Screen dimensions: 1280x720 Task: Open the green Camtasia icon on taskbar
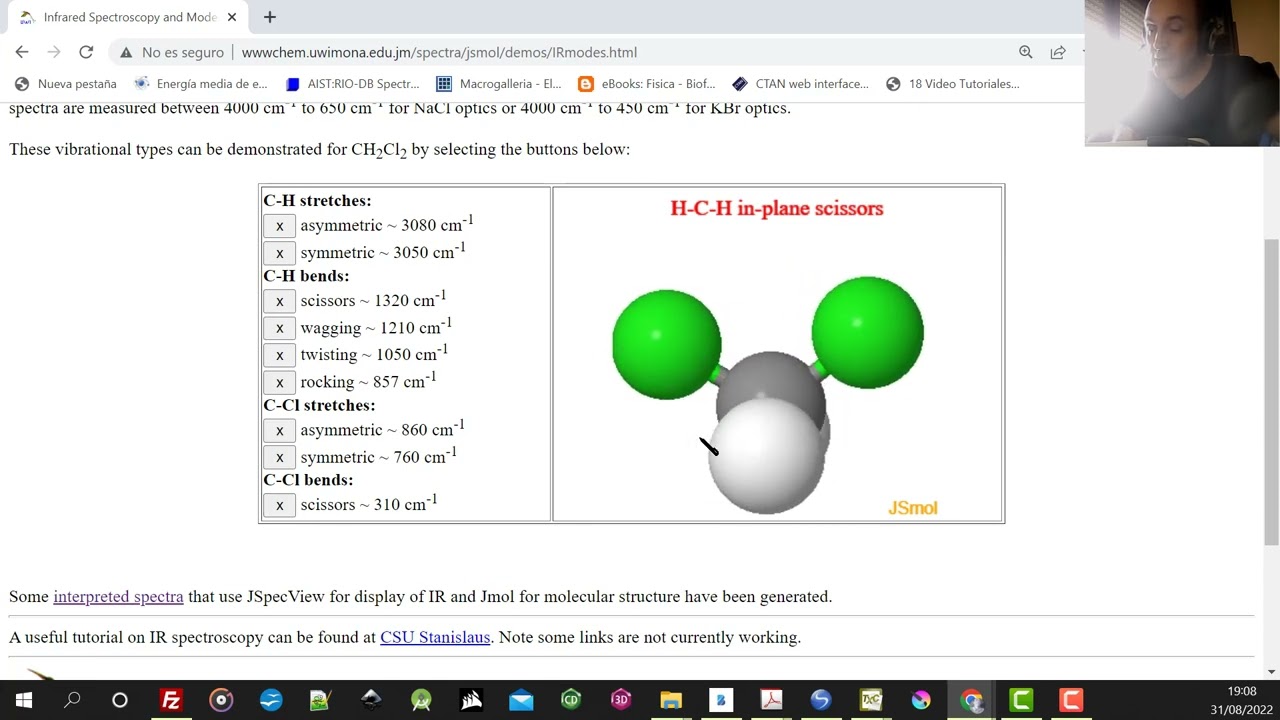coord(1021,700)
